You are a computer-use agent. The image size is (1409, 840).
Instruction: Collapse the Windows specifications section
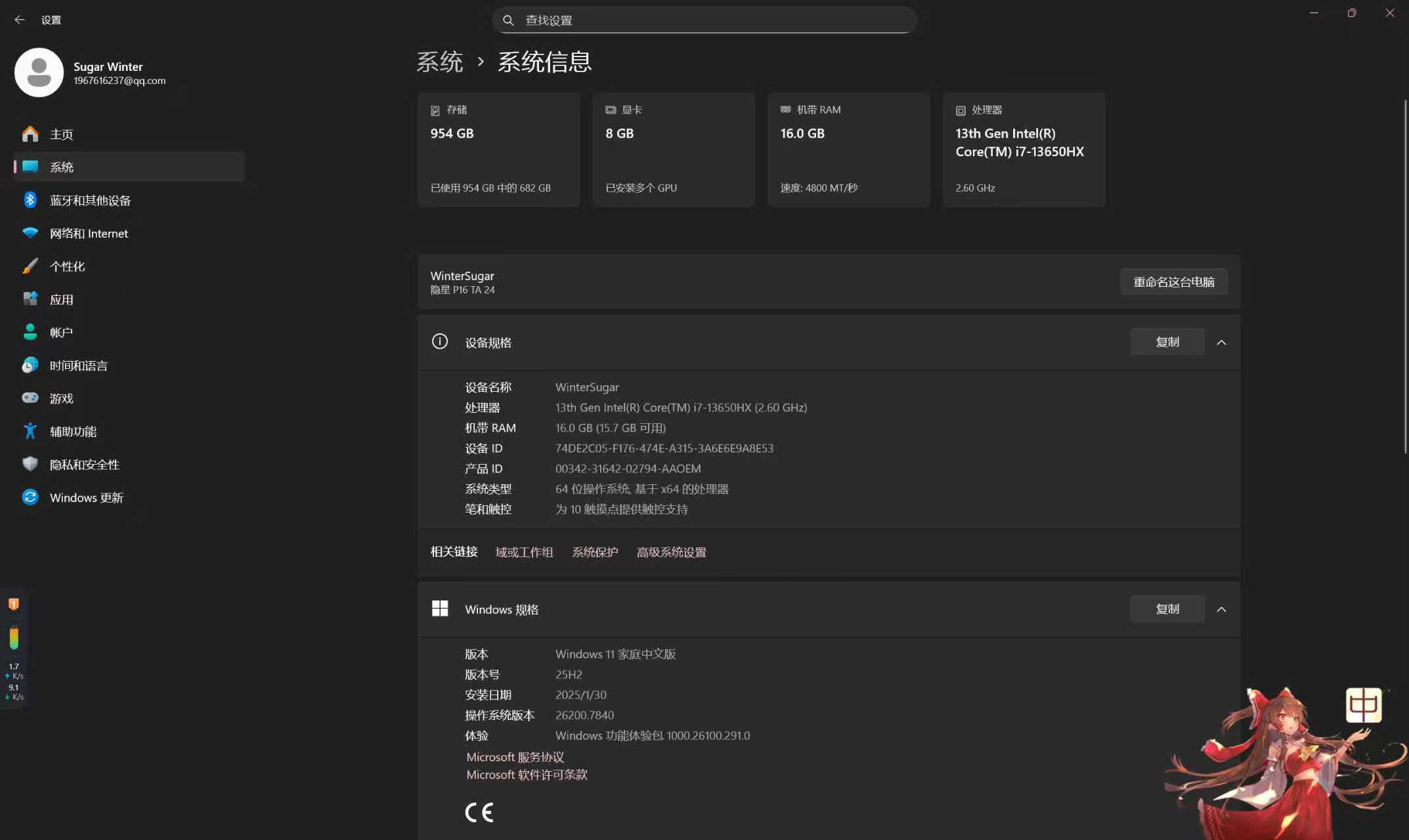click(1221, 610)
